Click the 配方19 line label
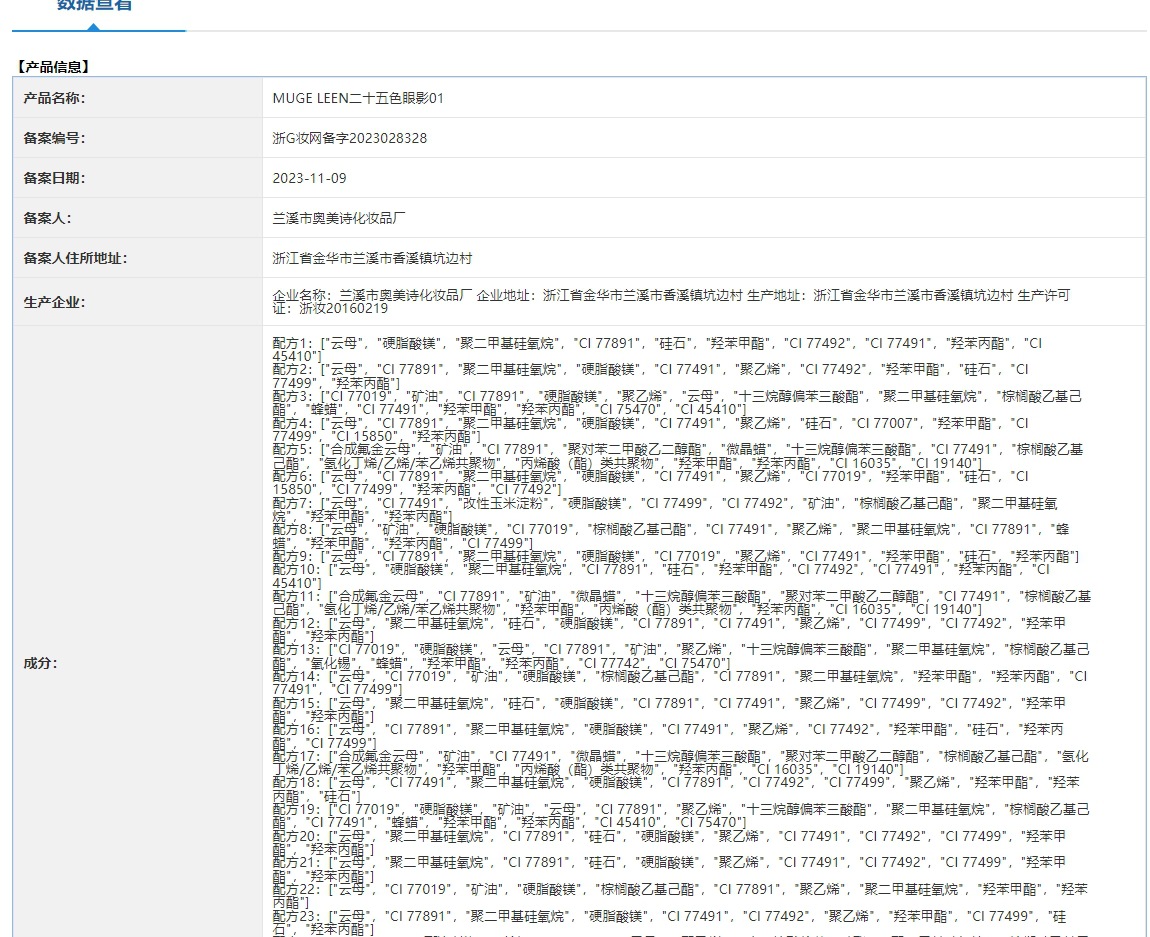Screen dimensions: 1150x937 (x=297, y=809)
